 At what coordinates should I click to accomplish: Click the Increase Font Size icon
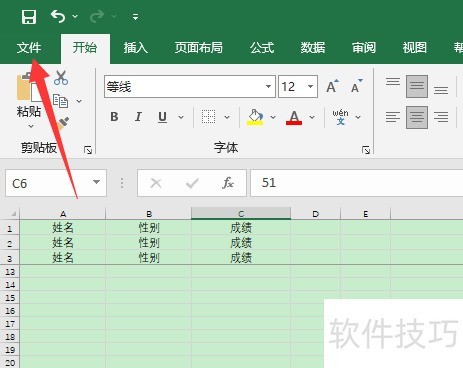point(332,86)
